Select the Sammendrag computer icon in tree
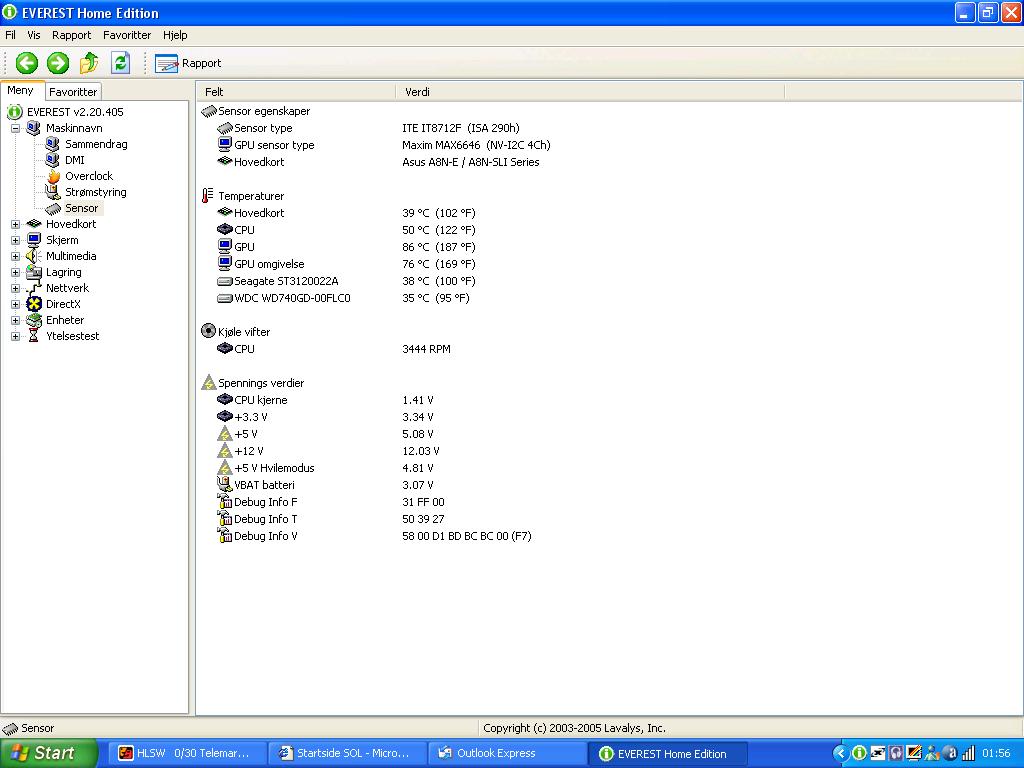The width and height of the screenshot is (1024, 768). [x=53, y=144]
